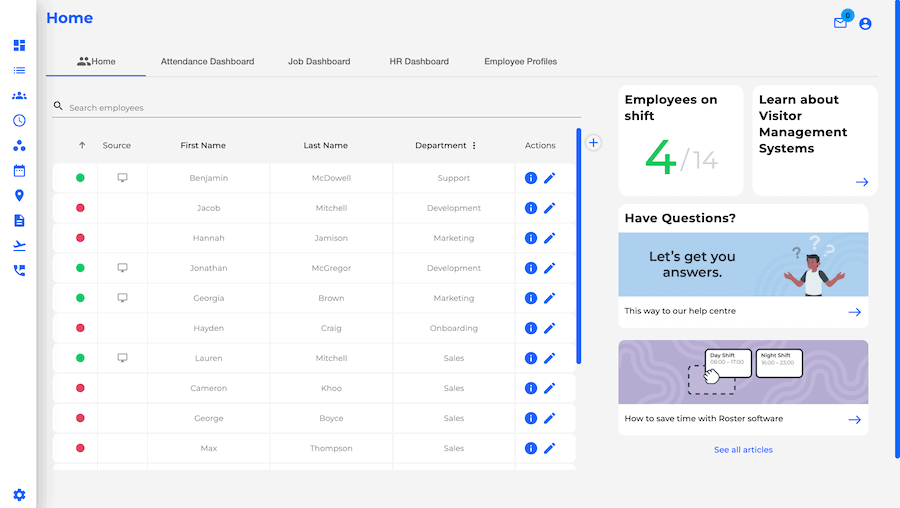Viewport: 900px width, 508px height.
Task: View info for Cameron Khoo
Action: pos(531,388)
